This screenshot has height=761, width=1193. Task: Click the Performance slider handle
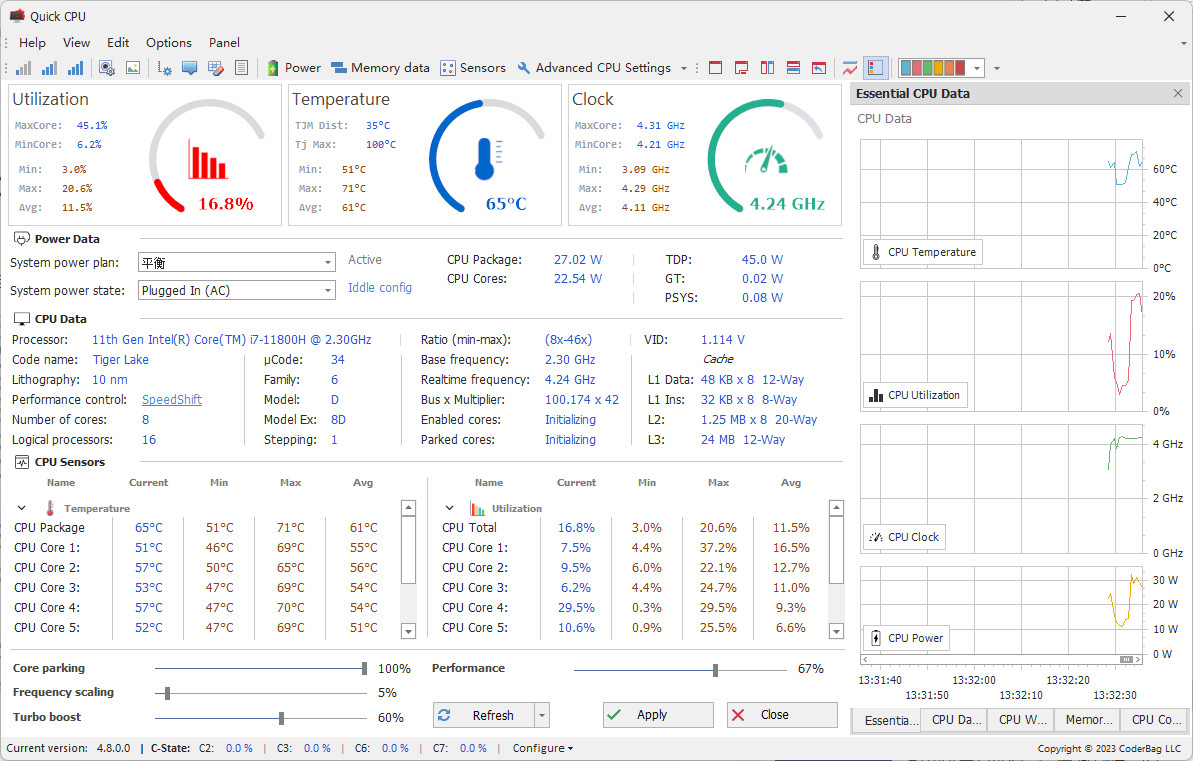click(715, 670)
